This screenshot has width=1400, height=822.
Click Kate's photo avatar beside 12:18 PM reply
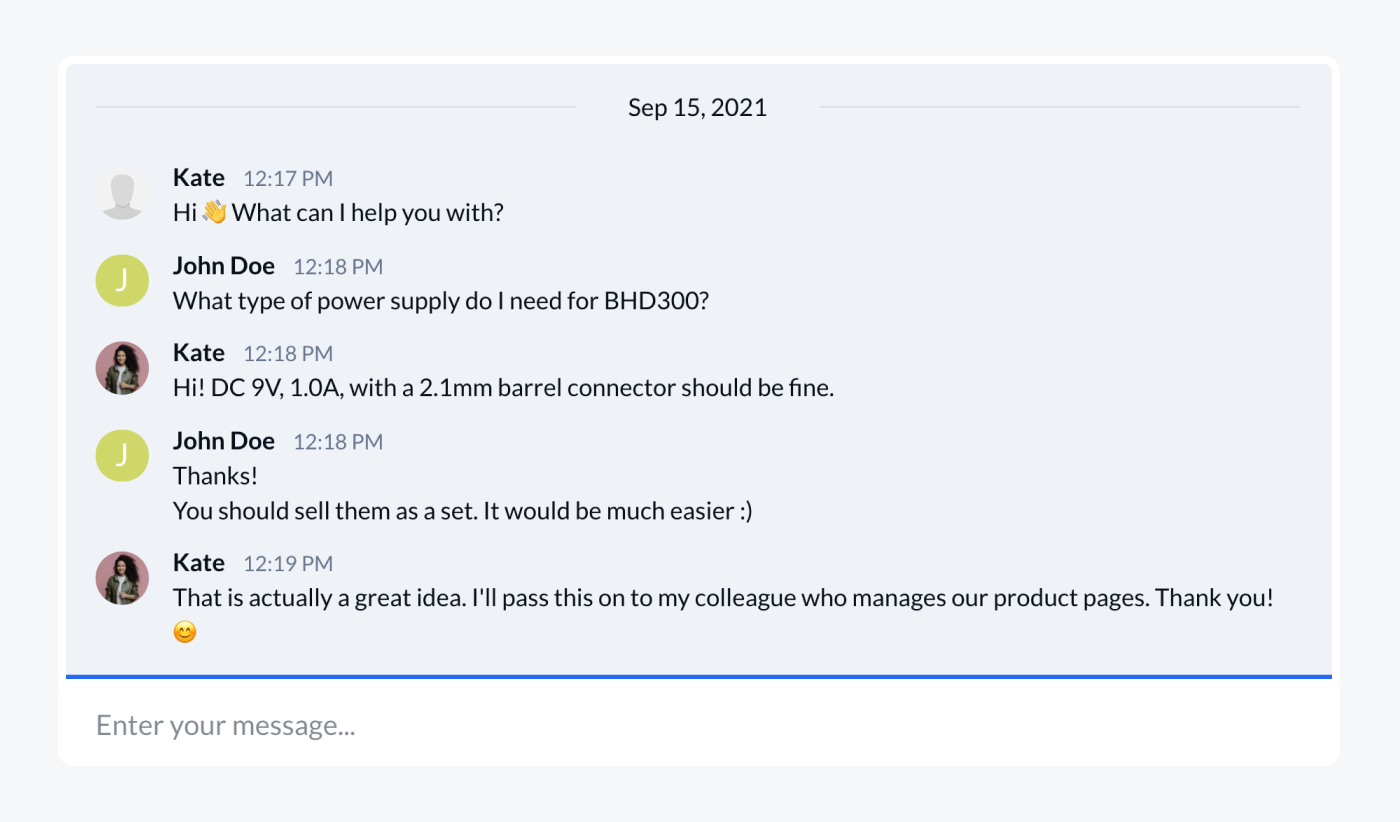click(x=122, y=368)
